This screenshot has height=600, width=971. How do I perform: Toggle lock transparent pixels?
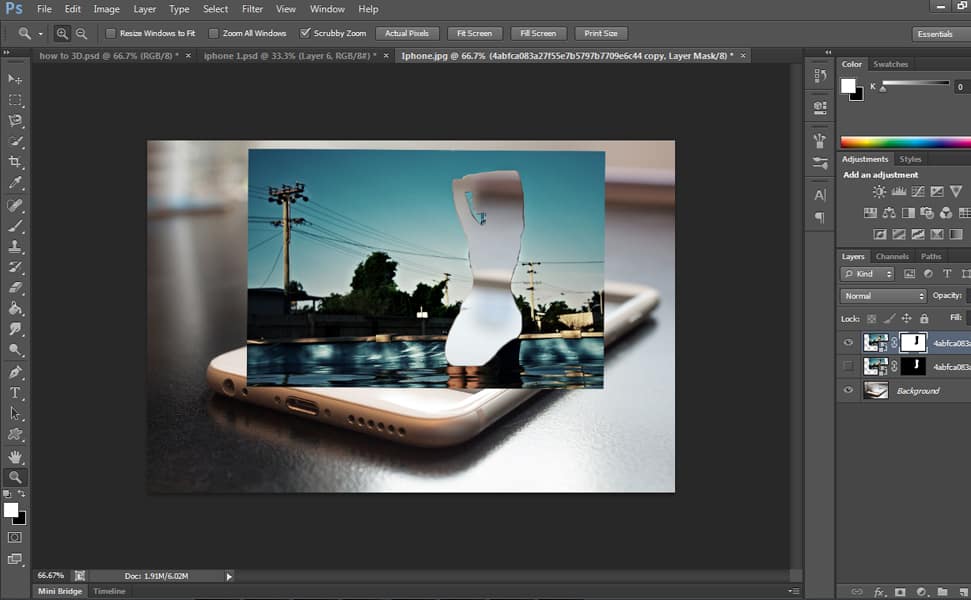click(x=871, y=319)
